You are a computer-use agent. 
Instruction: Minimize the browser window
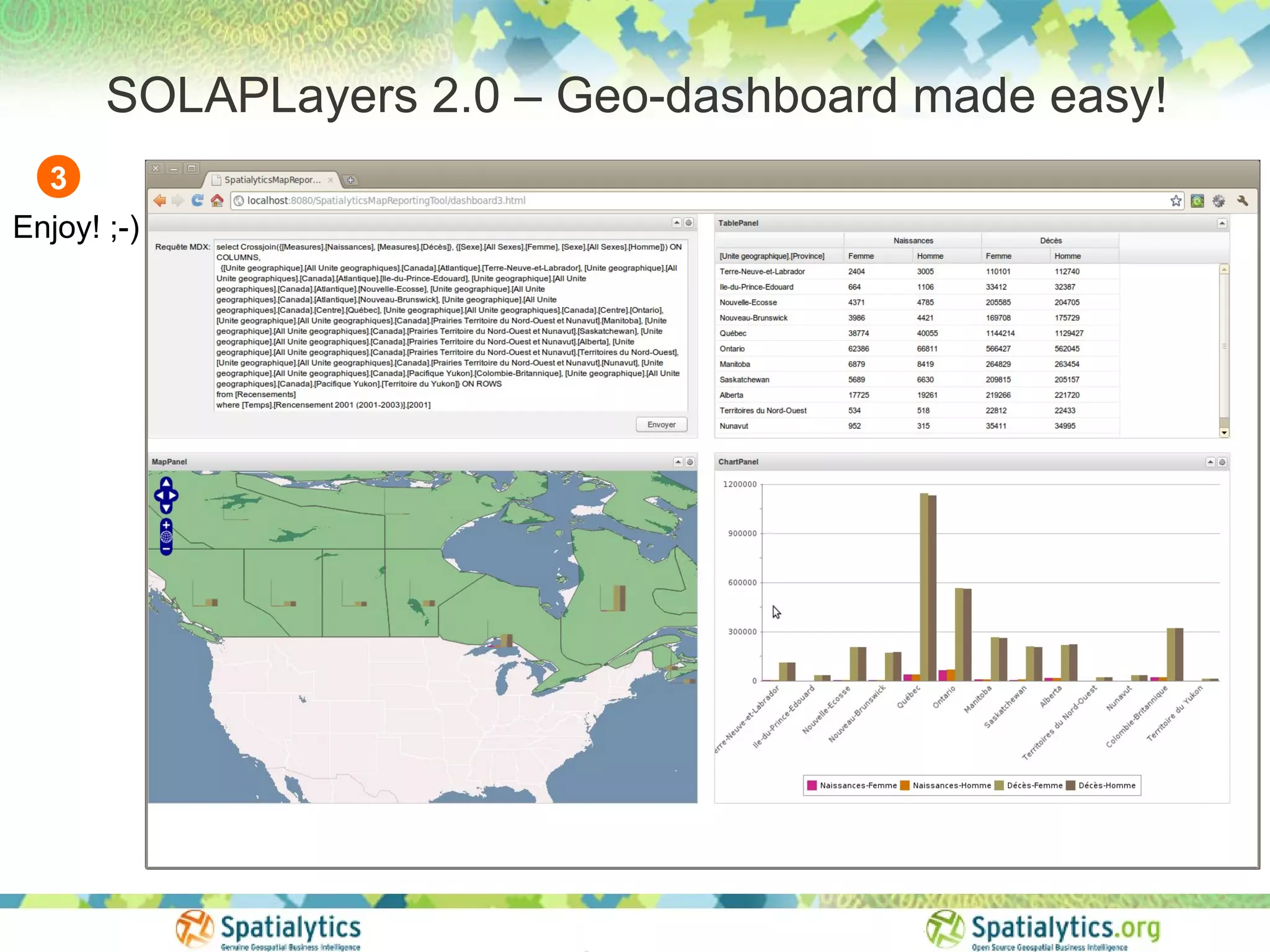tap(174, 168)
